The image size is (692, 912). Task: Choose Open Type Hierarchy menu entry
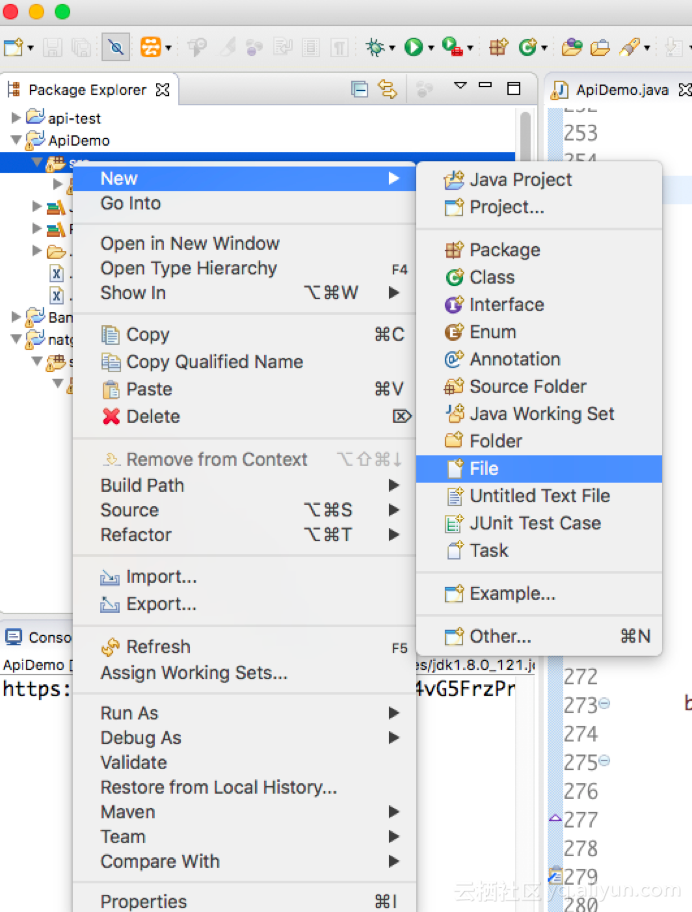point(244,268)
